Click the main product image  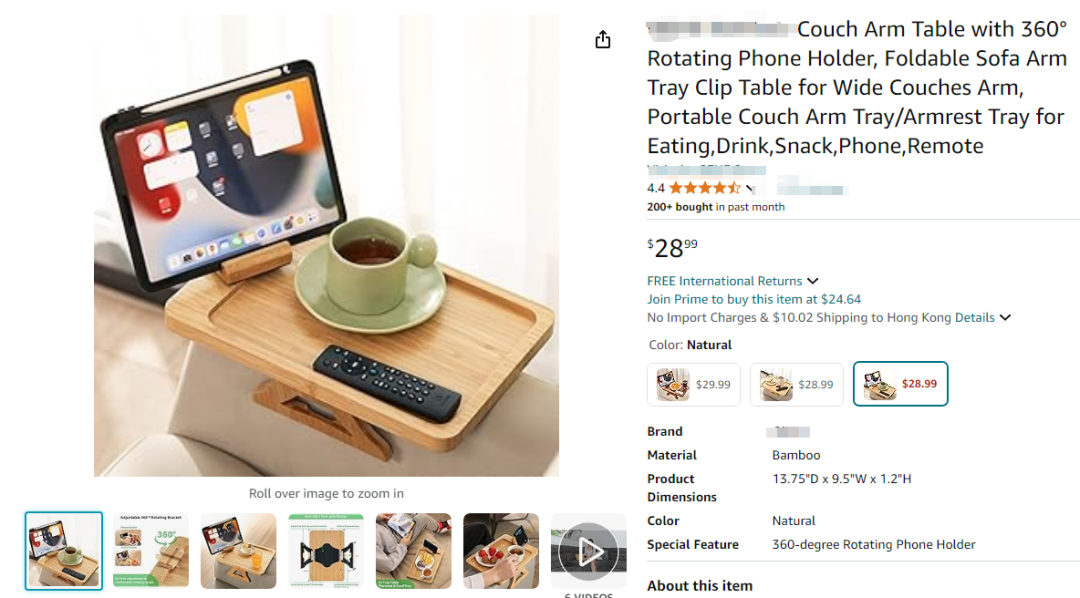click(x=326, y=245)
